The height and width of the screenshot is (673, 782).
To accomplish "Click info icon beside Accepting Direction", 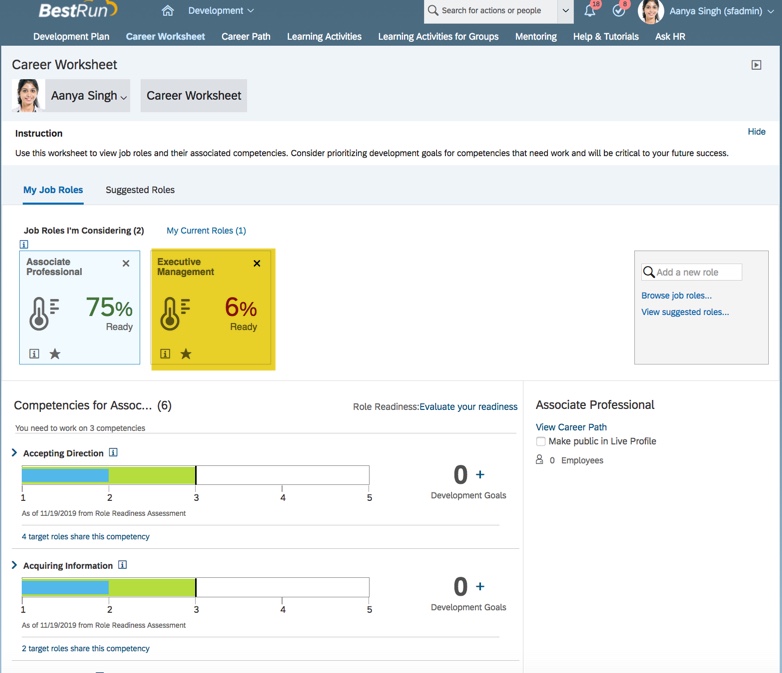I will [113, 453].
